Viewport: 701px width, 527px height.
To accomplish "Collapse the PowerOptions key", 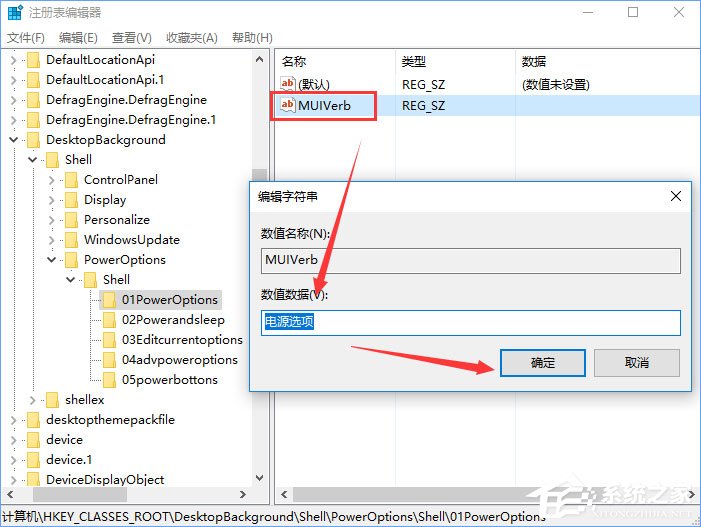I will (52, 260).
